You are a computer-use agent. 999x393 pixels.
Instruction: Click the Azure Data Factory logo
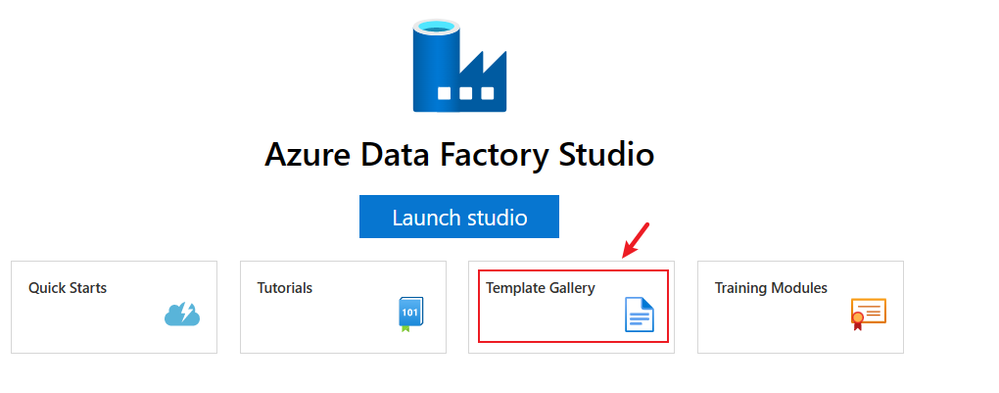[459, 65]
